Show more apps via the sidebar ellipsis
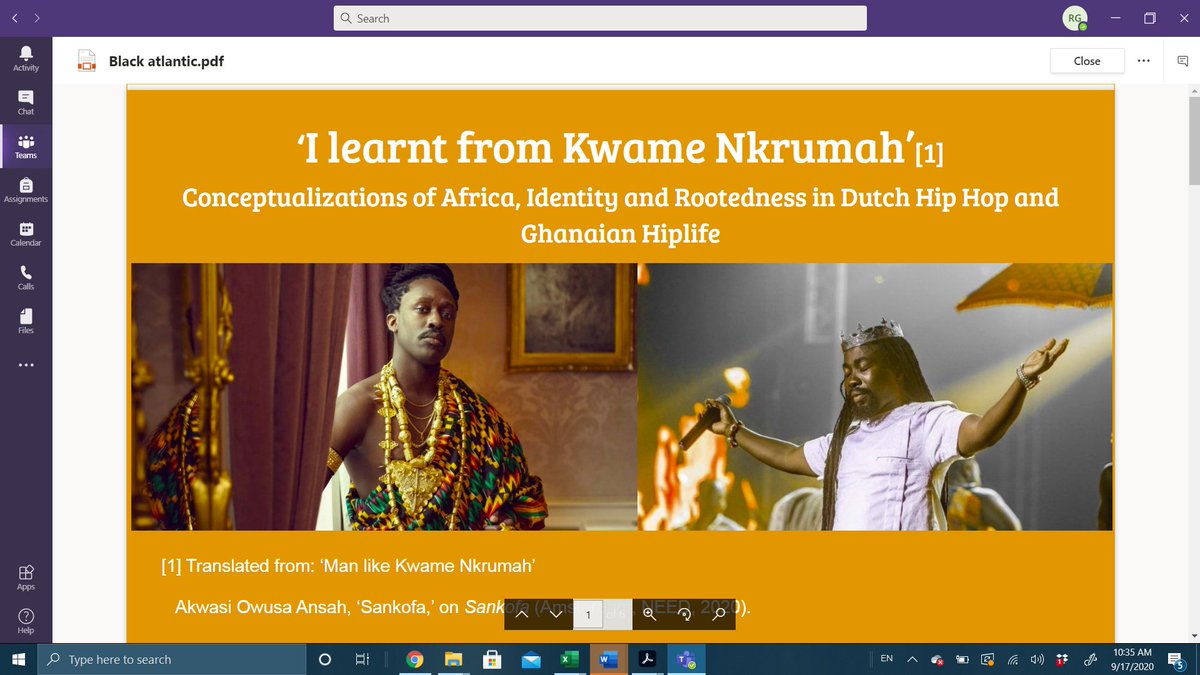 (x=26, y=365)
